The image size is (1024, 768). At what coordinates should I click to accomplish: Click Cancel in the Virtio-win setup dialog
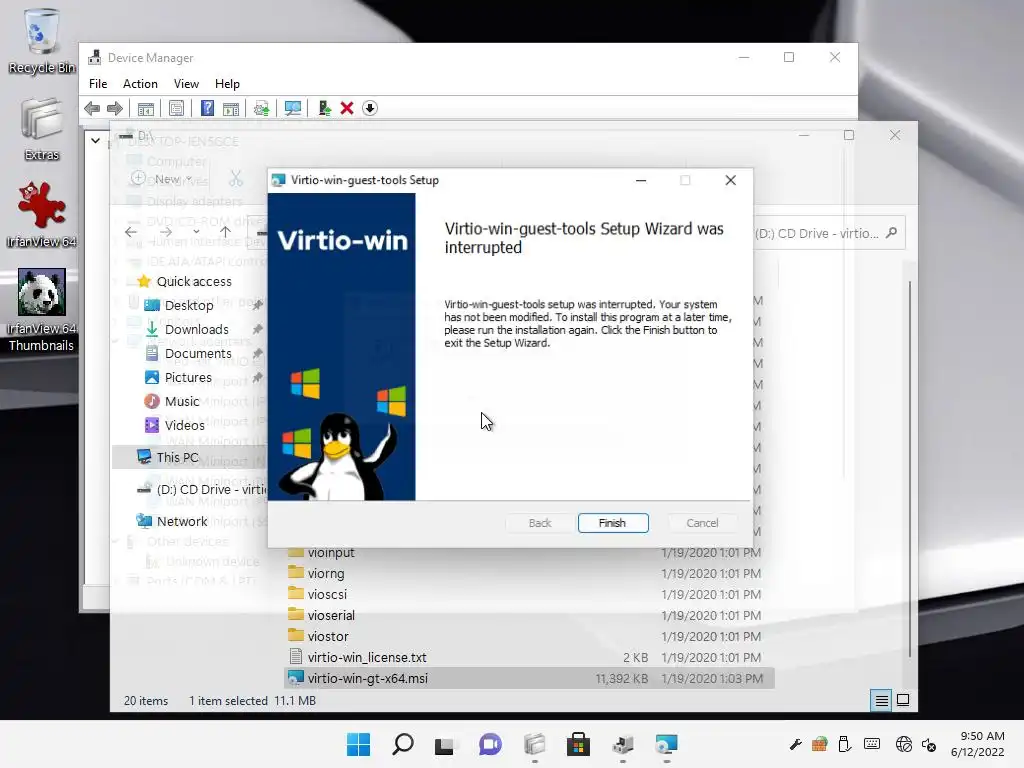702,523
